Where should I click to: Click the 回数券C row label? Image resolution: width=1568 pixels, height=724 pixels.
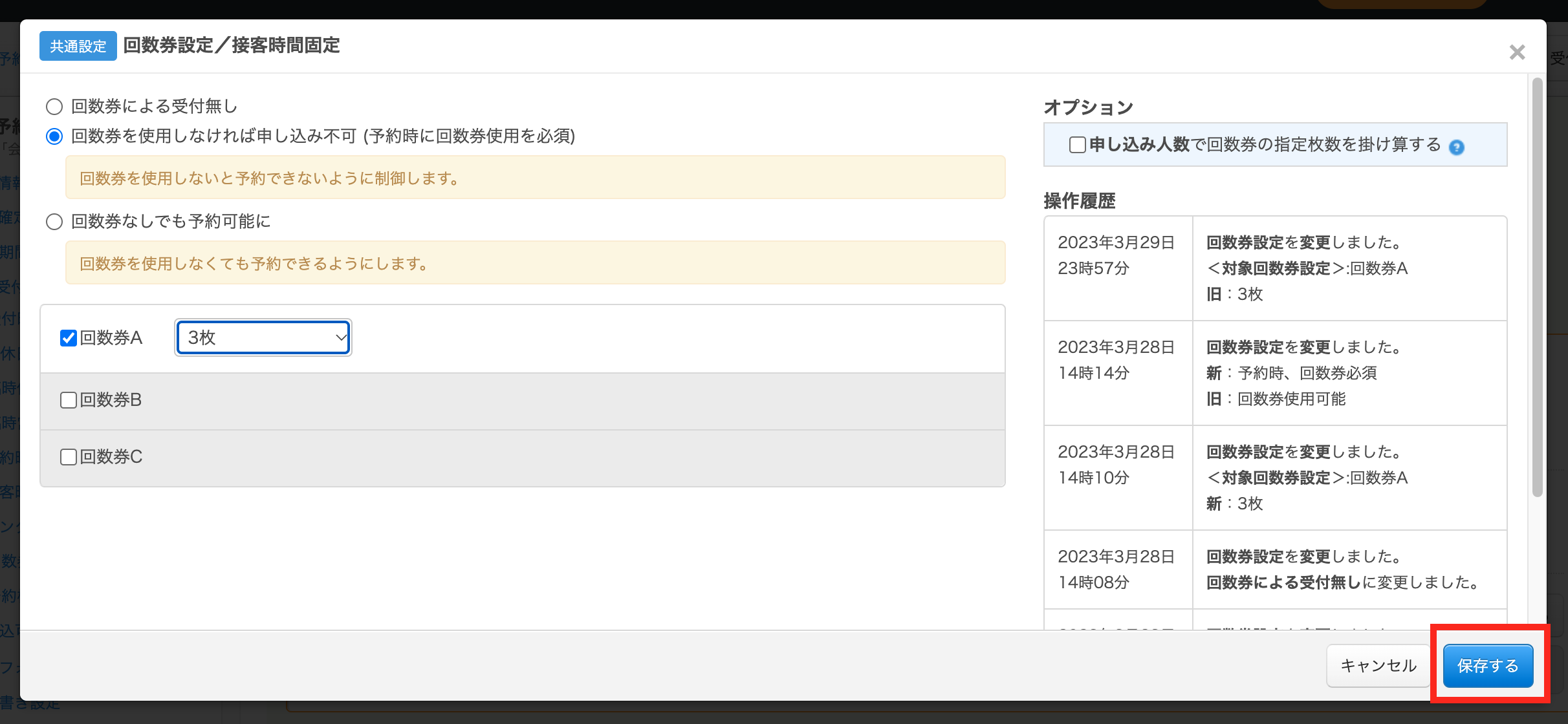pyautogui.click(x=111, y=457)
